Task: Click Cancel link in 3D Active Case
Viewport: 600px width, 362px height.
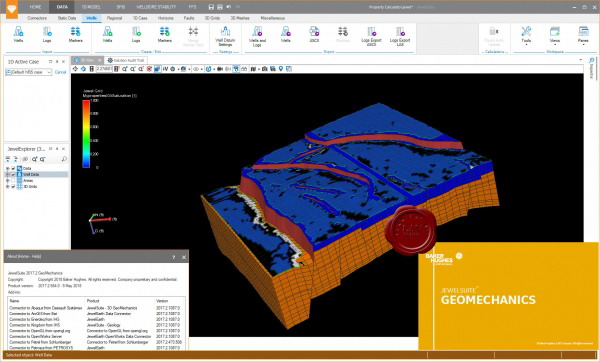Action: [x=60, y=72]
